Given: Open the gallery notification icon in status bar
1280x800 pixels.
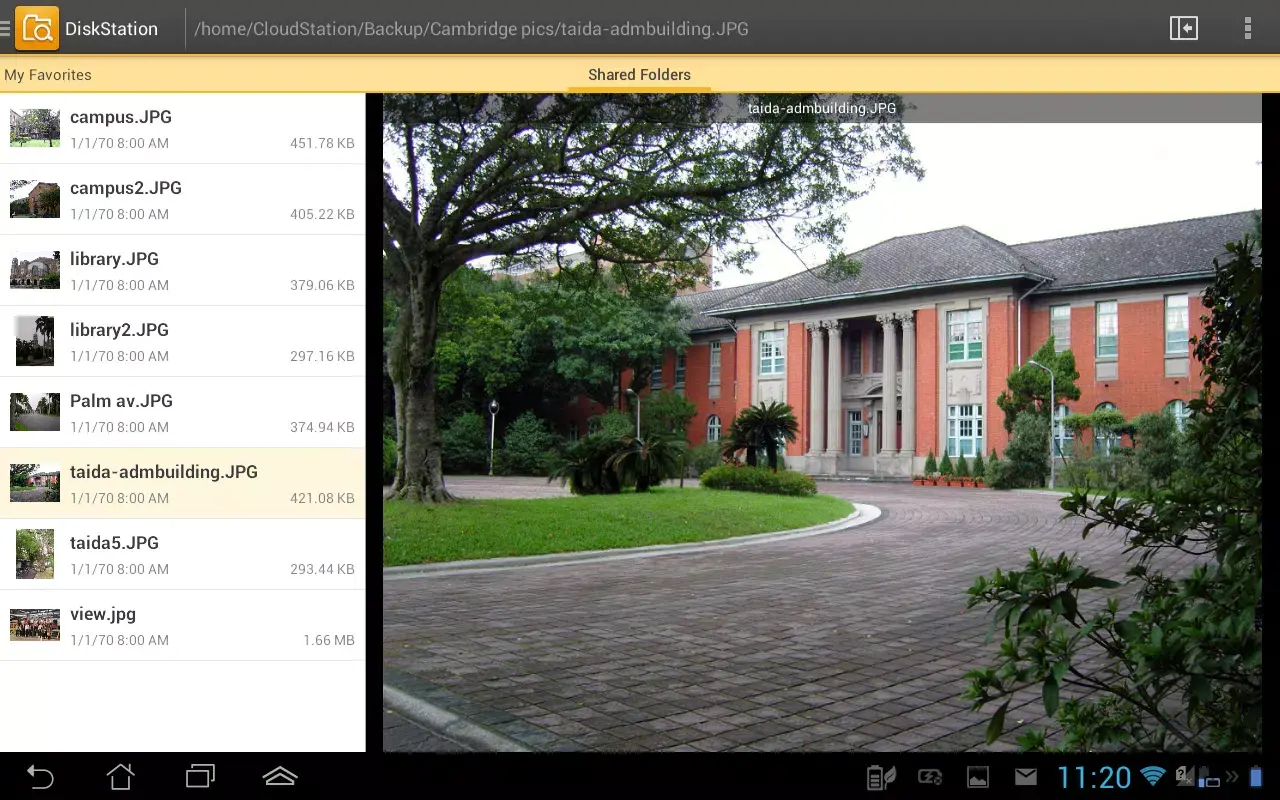Looking at the screenshot, I should 977,775.
